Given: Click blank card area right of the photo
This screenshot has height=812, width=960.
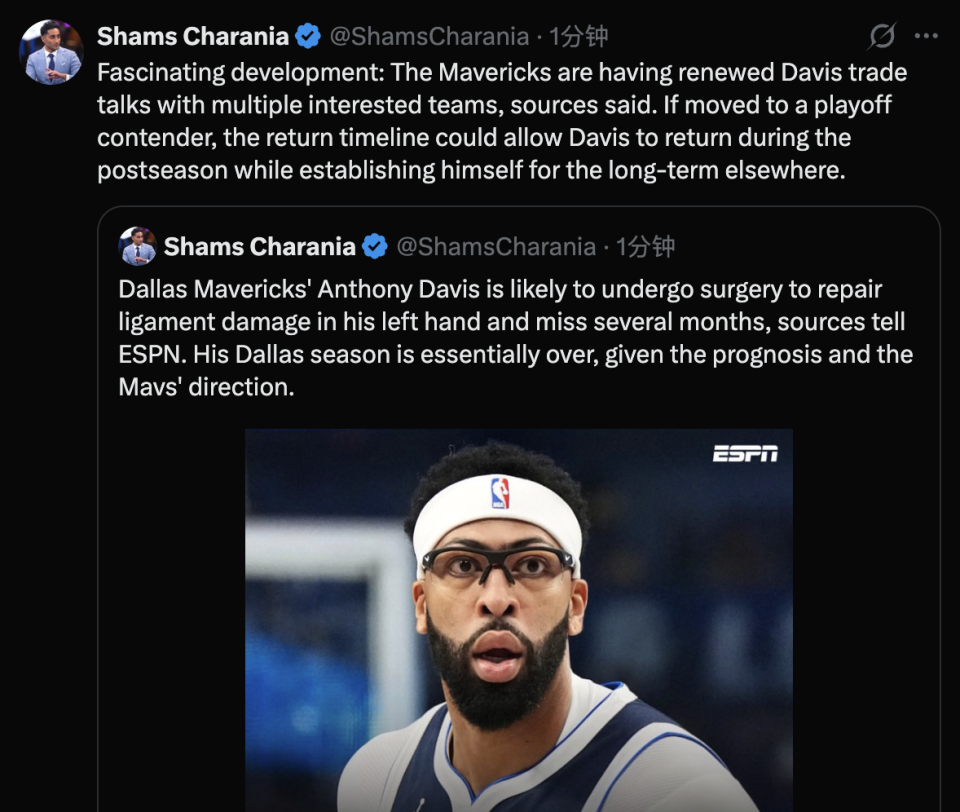Looking at the screenshot, I should [866, 620].
